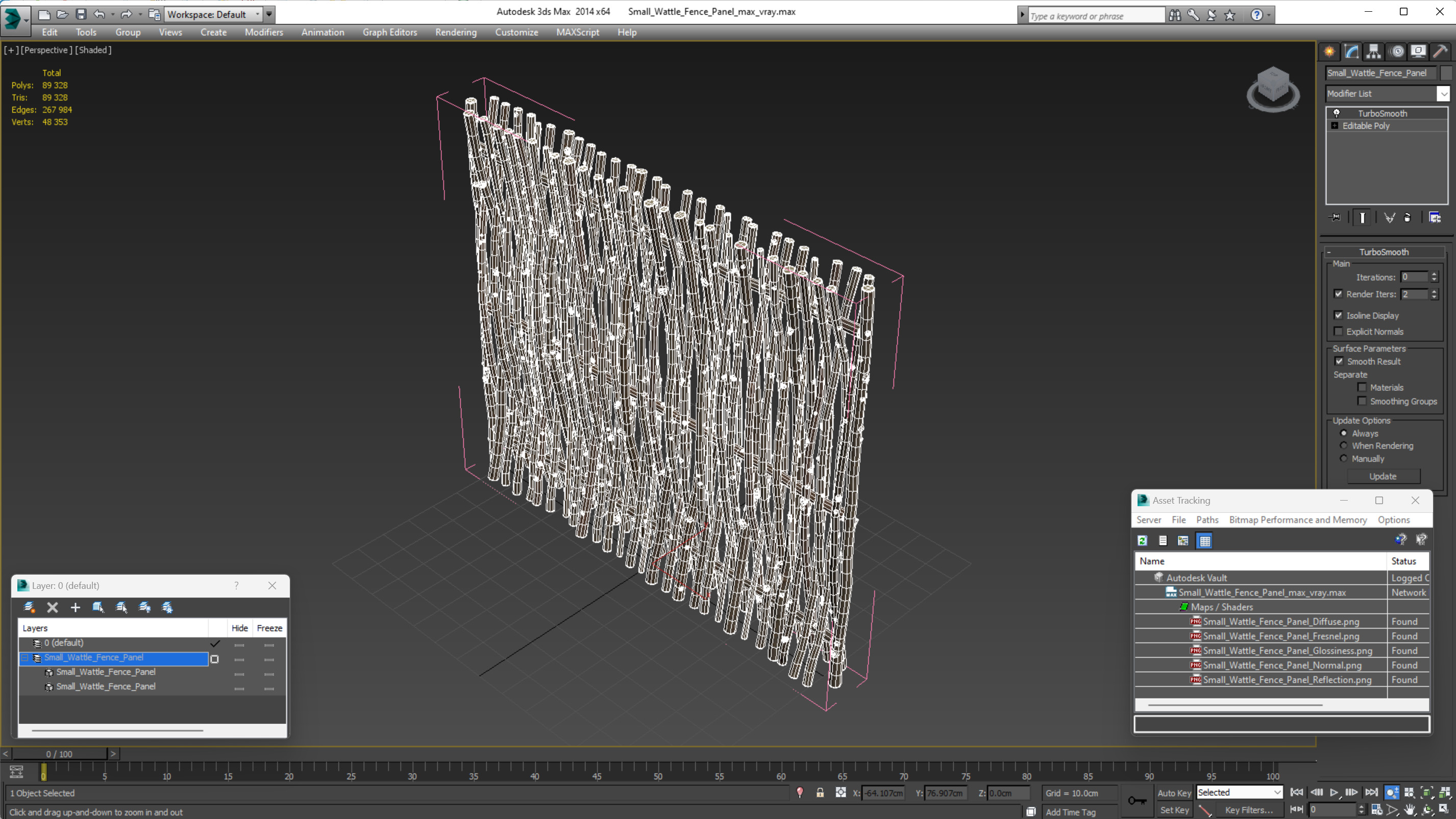Click the Table View icon in Asset Tracking
Image resolution: width=1456 pixels, height=819 pixels.
(x=1205, y=540)
